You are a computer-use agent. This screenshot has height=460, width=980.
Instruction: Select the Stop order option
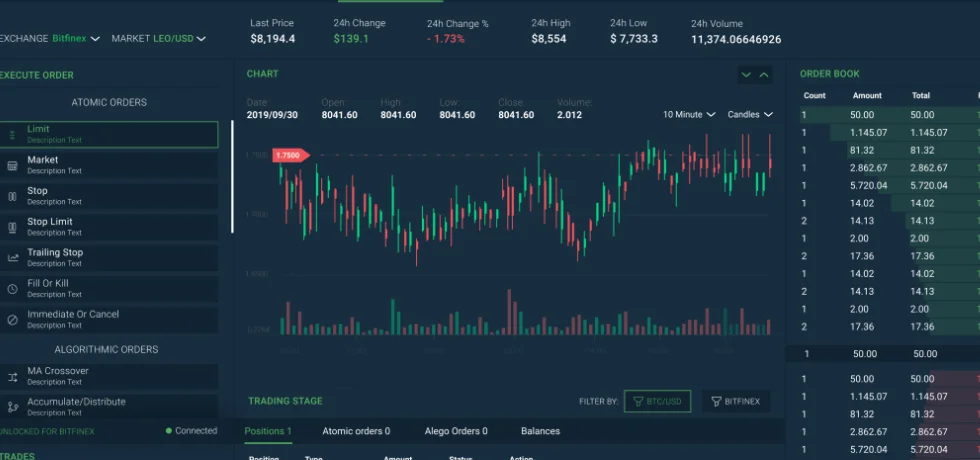(109, 196)
